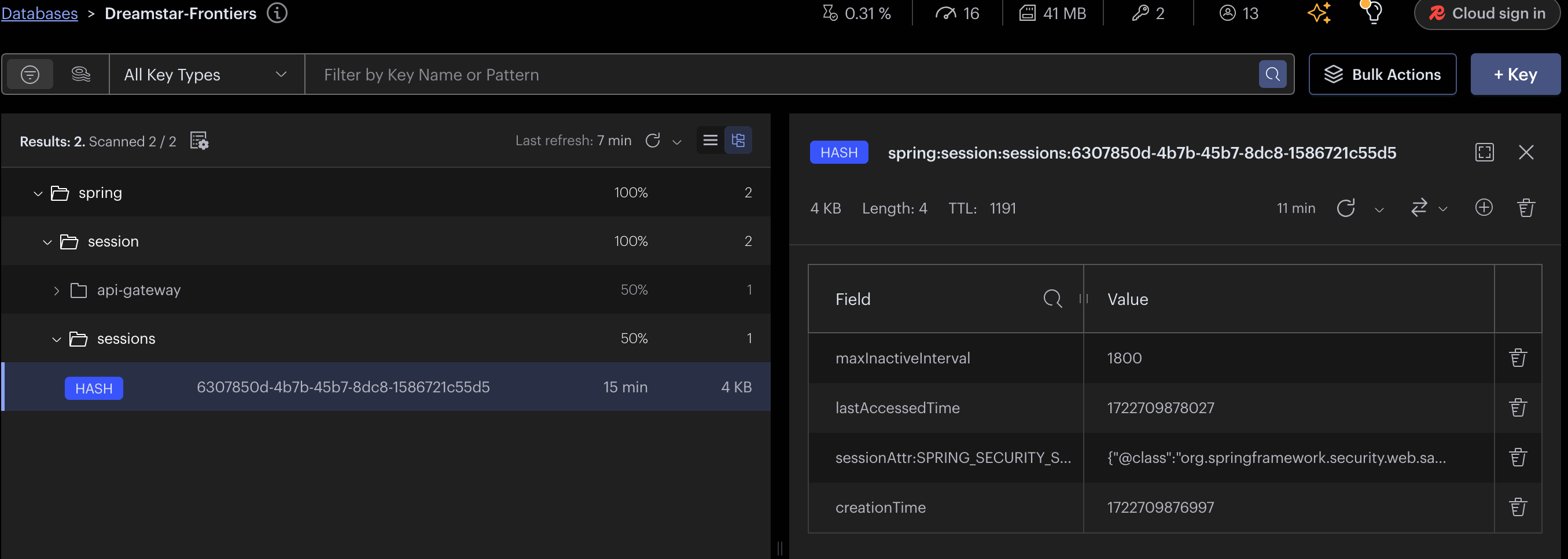The width and height of the screenshot is (1568, 559).
Task: Switch key results to list view
Action: [709, 139]
